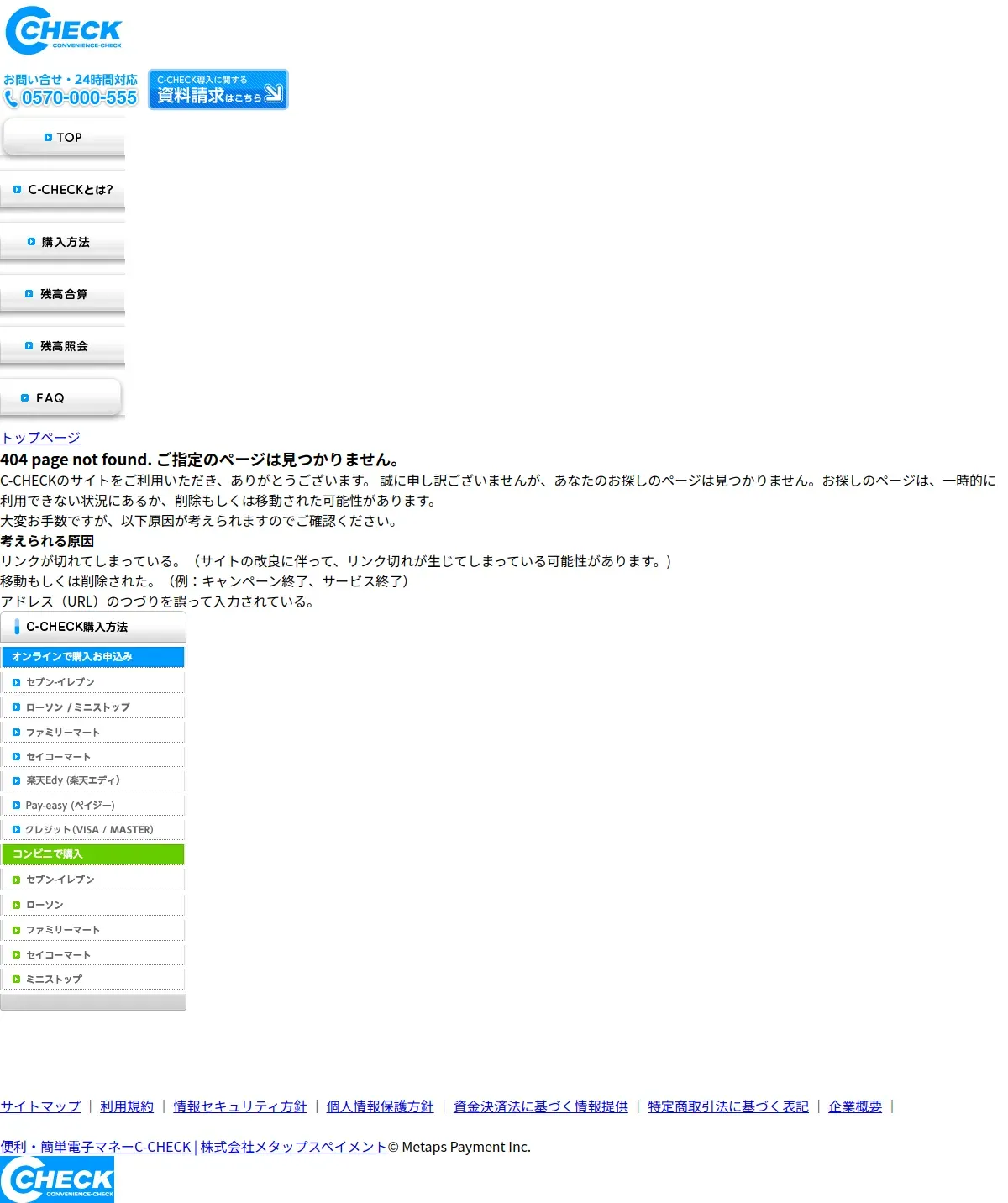This screenshot has height=1203, width=1008.
Task: Click オンラインで購入お申込み blue heading
Action: (x=93, y=657)
